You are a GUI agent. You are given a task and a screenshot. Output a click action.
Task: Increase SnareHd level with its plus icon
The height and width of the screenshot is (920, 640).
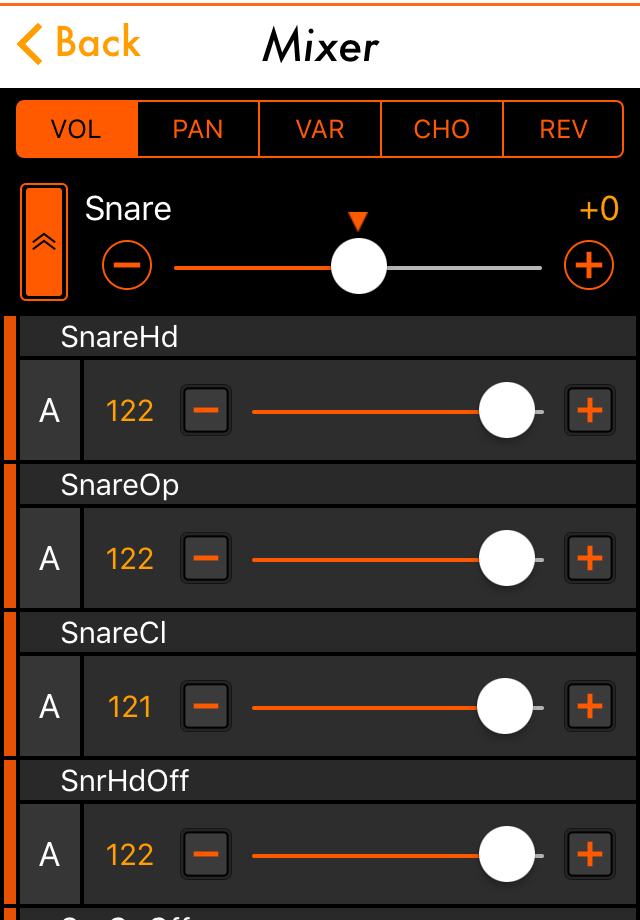pyautogui.click(x=590, y=410)
